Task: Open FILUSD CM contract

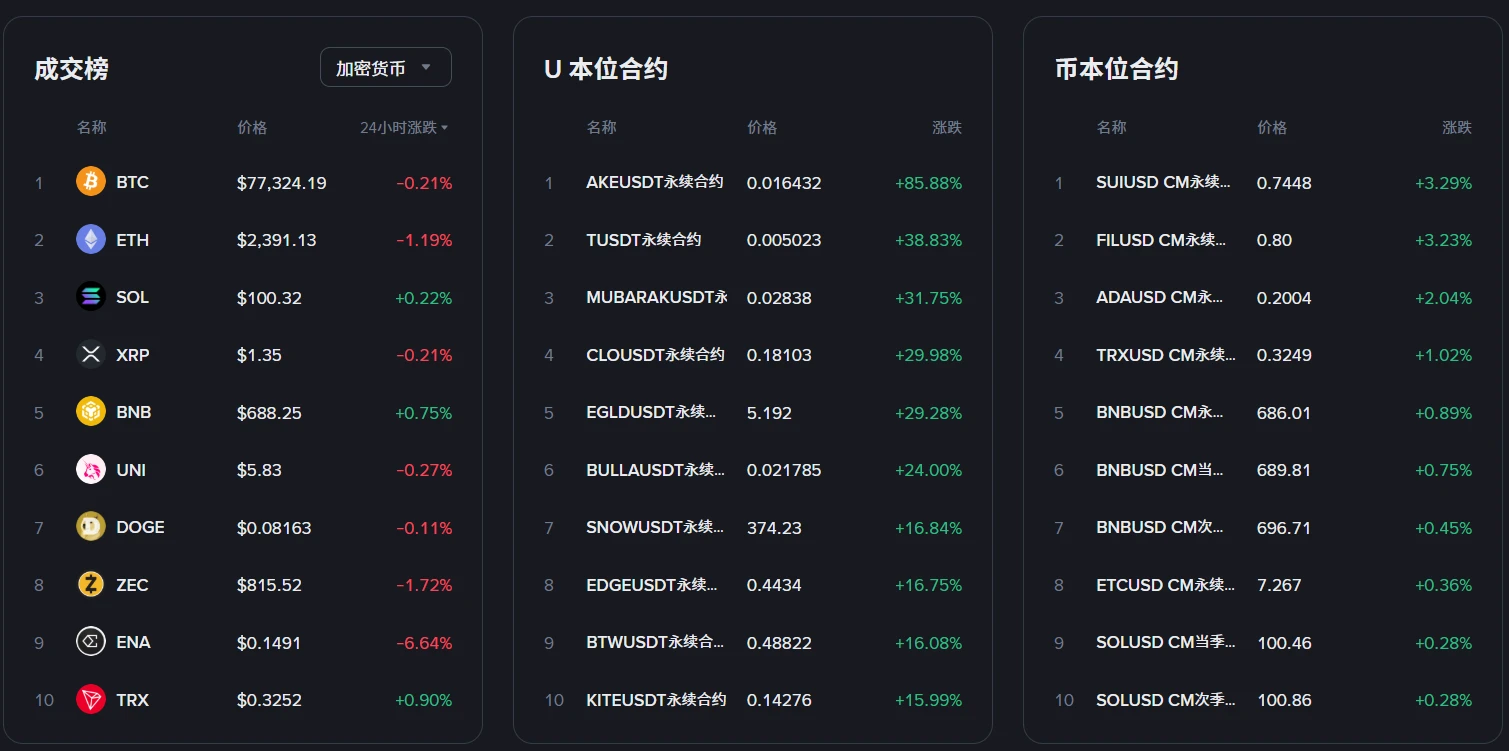Action: click(1160, 240)
